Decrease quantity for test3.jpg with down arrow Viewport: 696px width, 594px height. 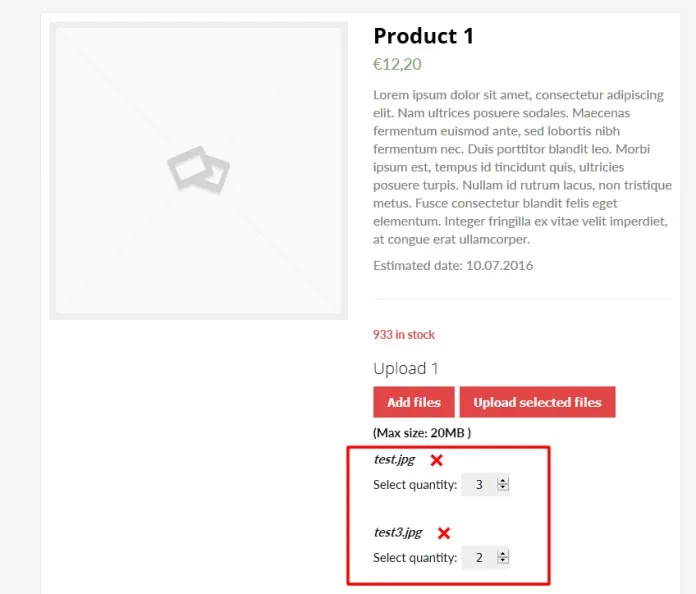pos(503,562)
